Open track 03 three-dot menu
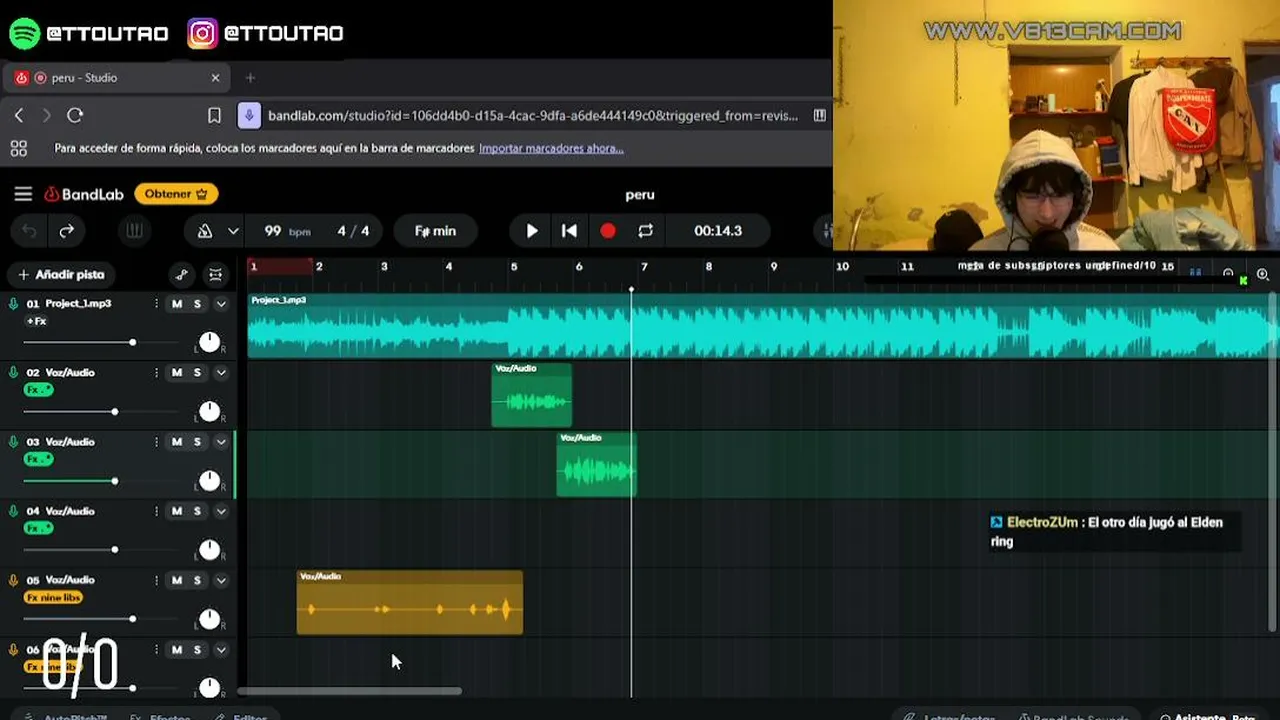 pyautogui.click(x=156, y=442)
